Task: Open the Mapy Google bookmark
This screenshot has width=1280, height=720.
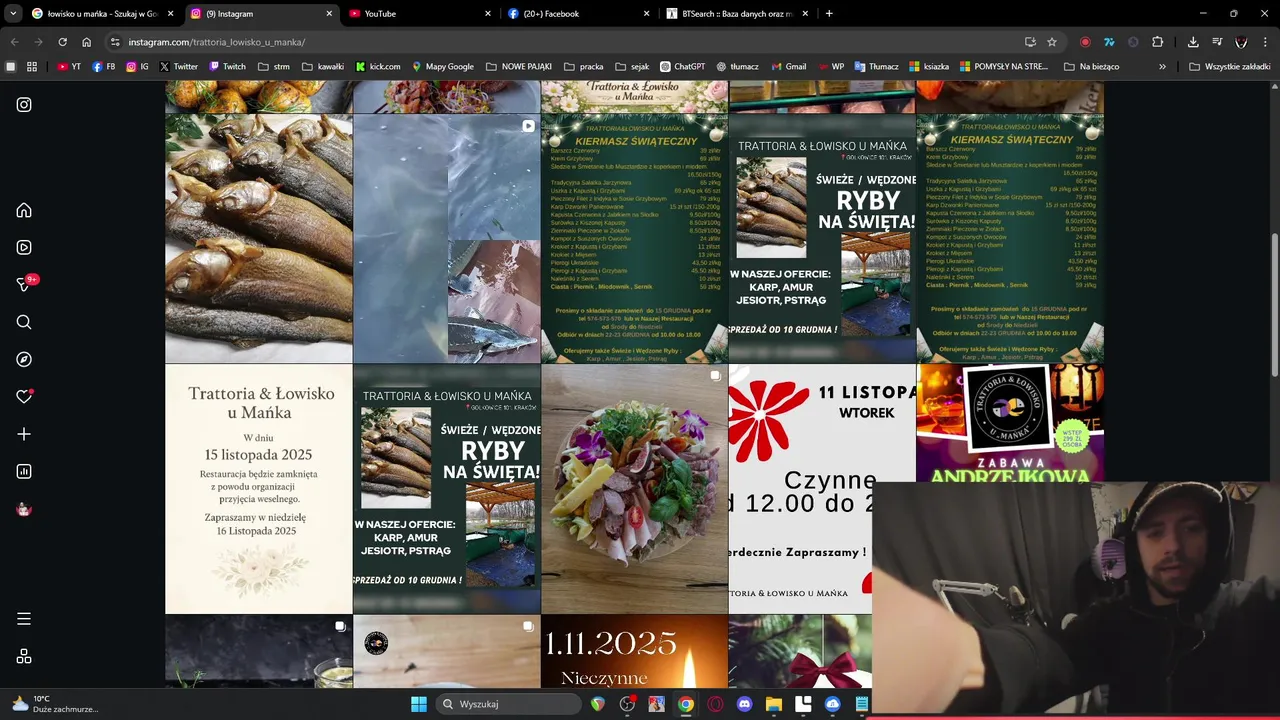Action: click(x=443, y=67)
